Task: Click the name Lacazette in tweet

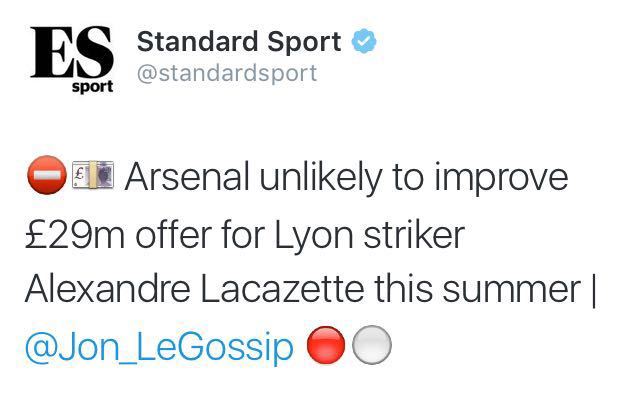Action: 282,289
